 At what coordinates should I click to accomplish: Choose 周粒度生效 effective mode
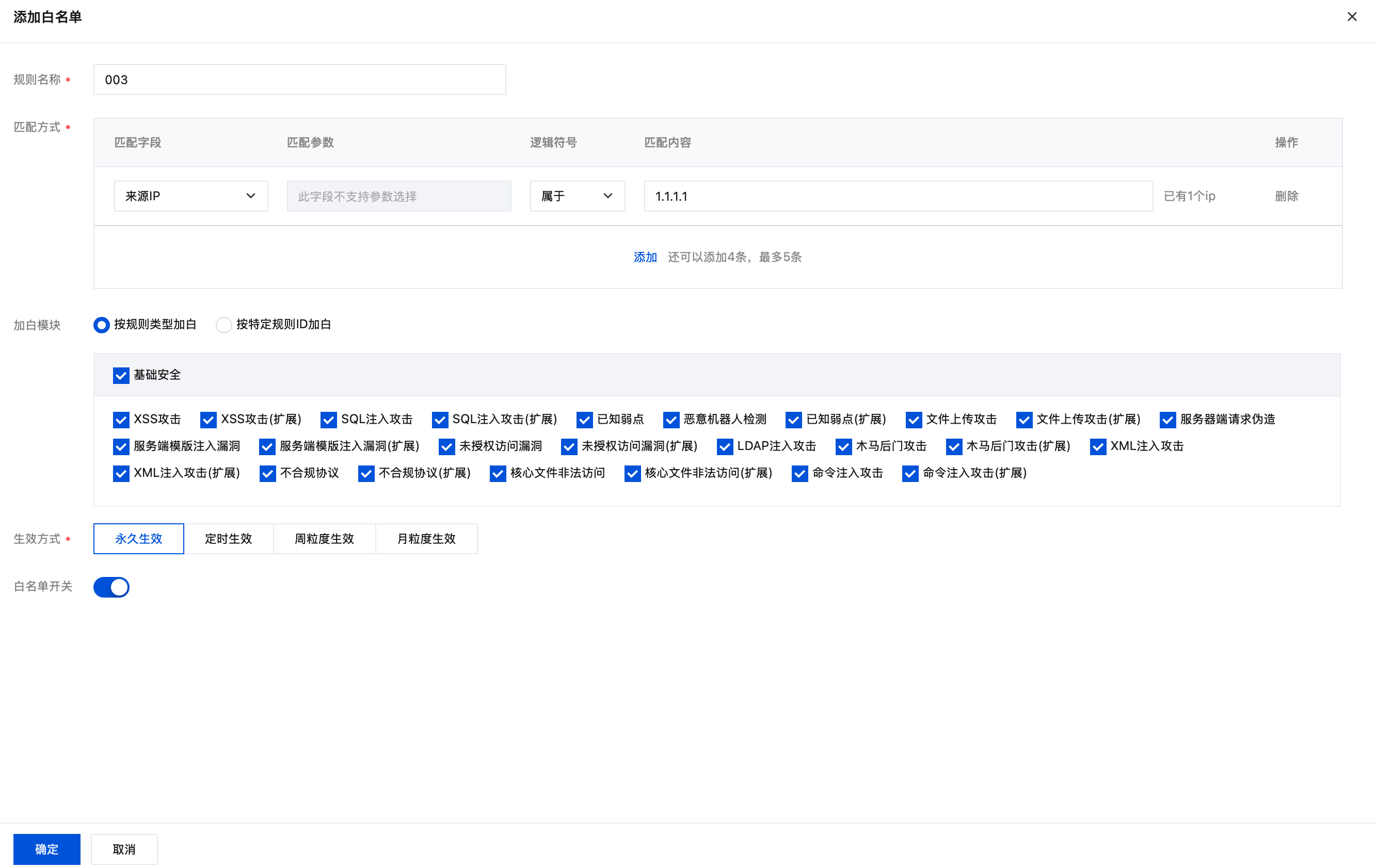(x=324, y=538)
